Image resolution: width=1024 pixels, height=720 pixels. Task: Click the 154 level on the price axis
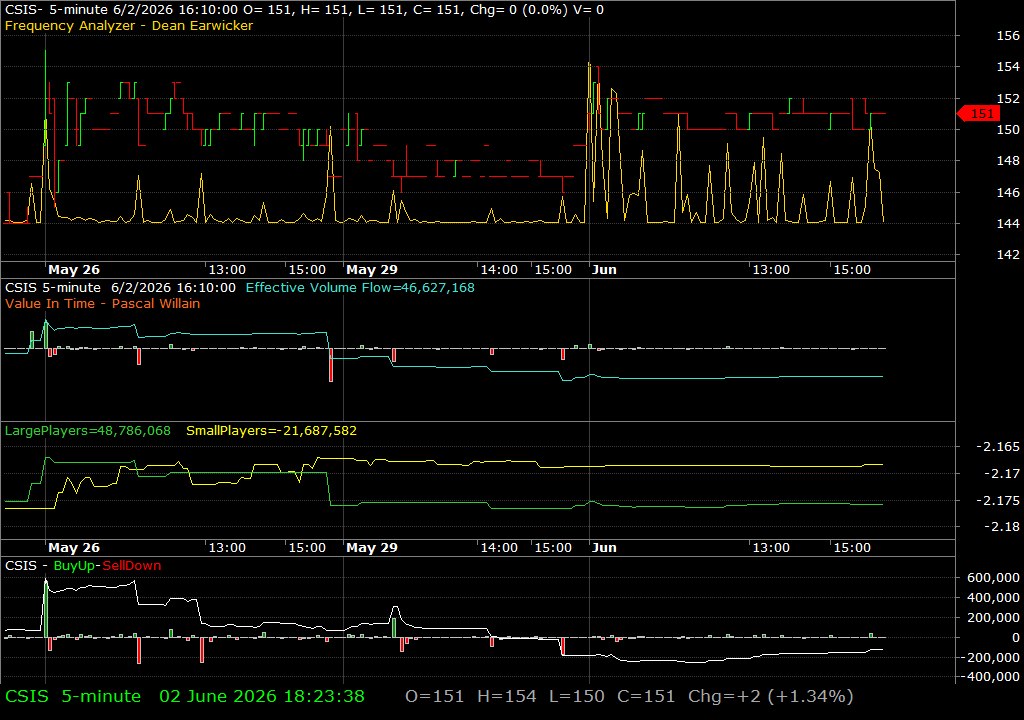1008,67
